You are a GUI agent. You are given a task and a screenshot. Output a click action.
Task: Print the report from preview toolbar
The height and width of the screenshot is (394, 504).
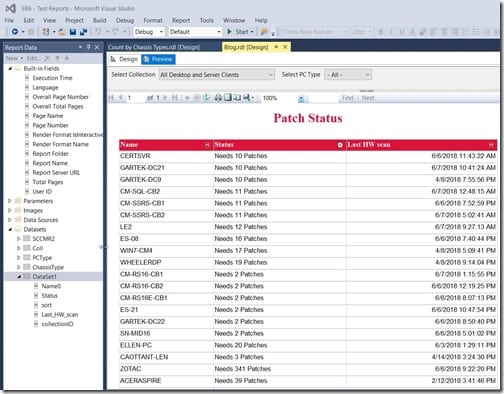(x=218, y=98)
